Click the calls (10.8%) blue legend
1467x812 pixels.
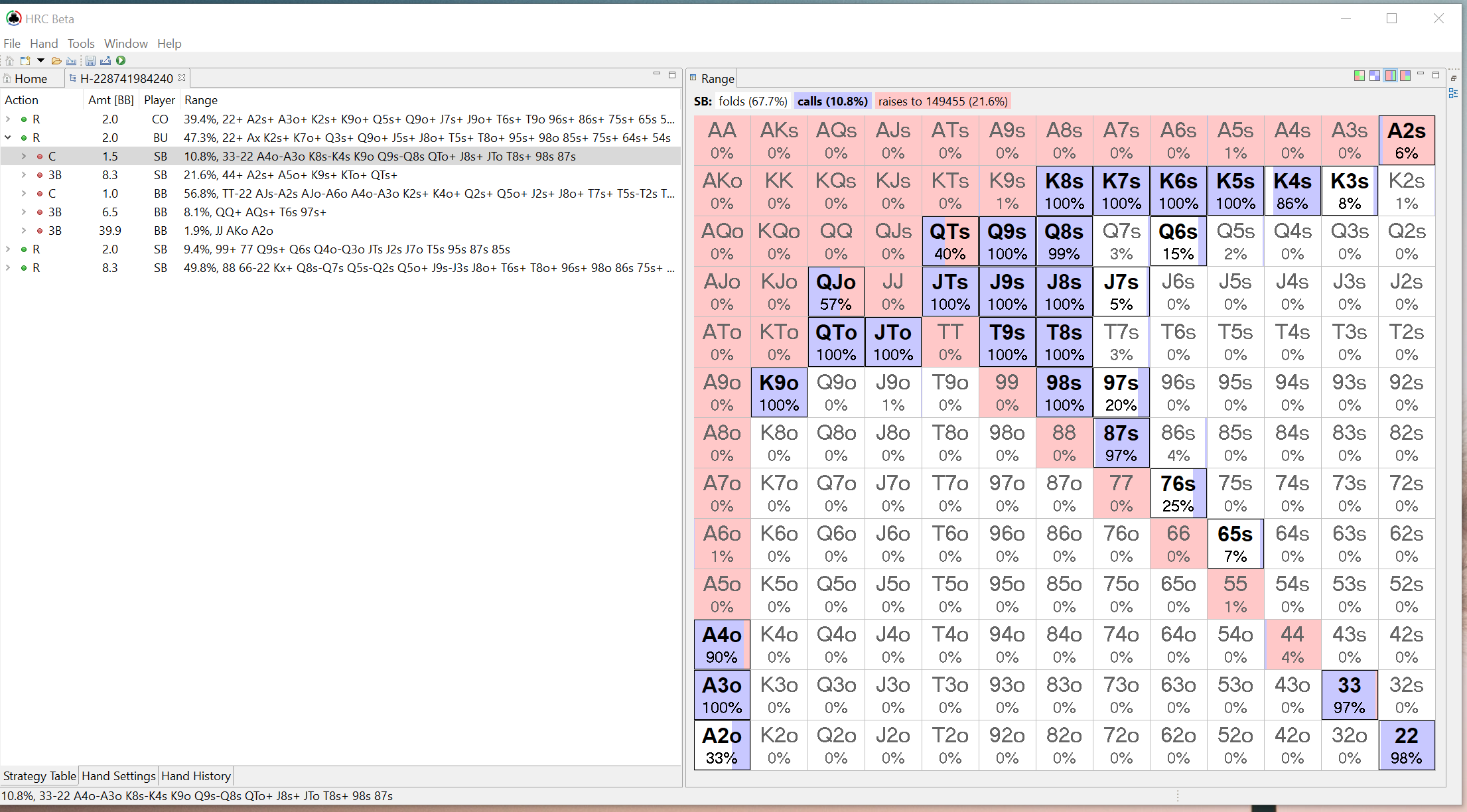click(832, 101)
